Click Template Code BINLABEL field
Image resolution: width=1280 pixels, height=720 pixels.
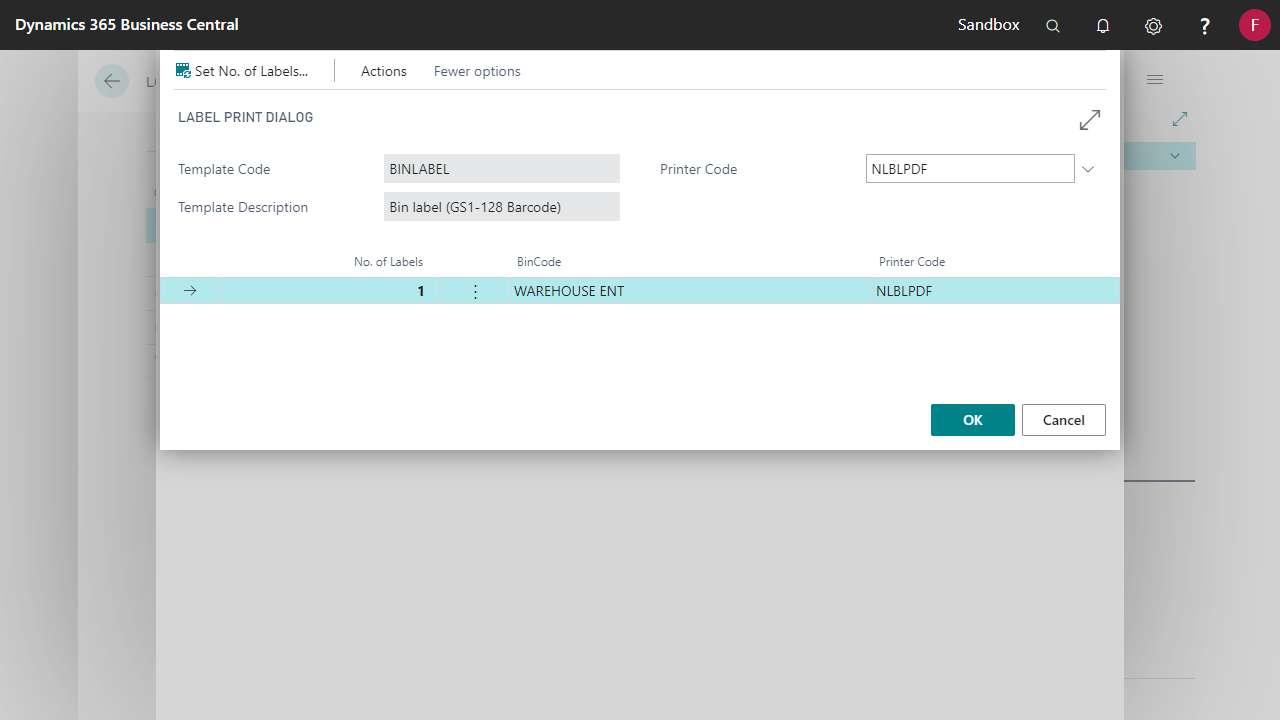coord(502,169)
